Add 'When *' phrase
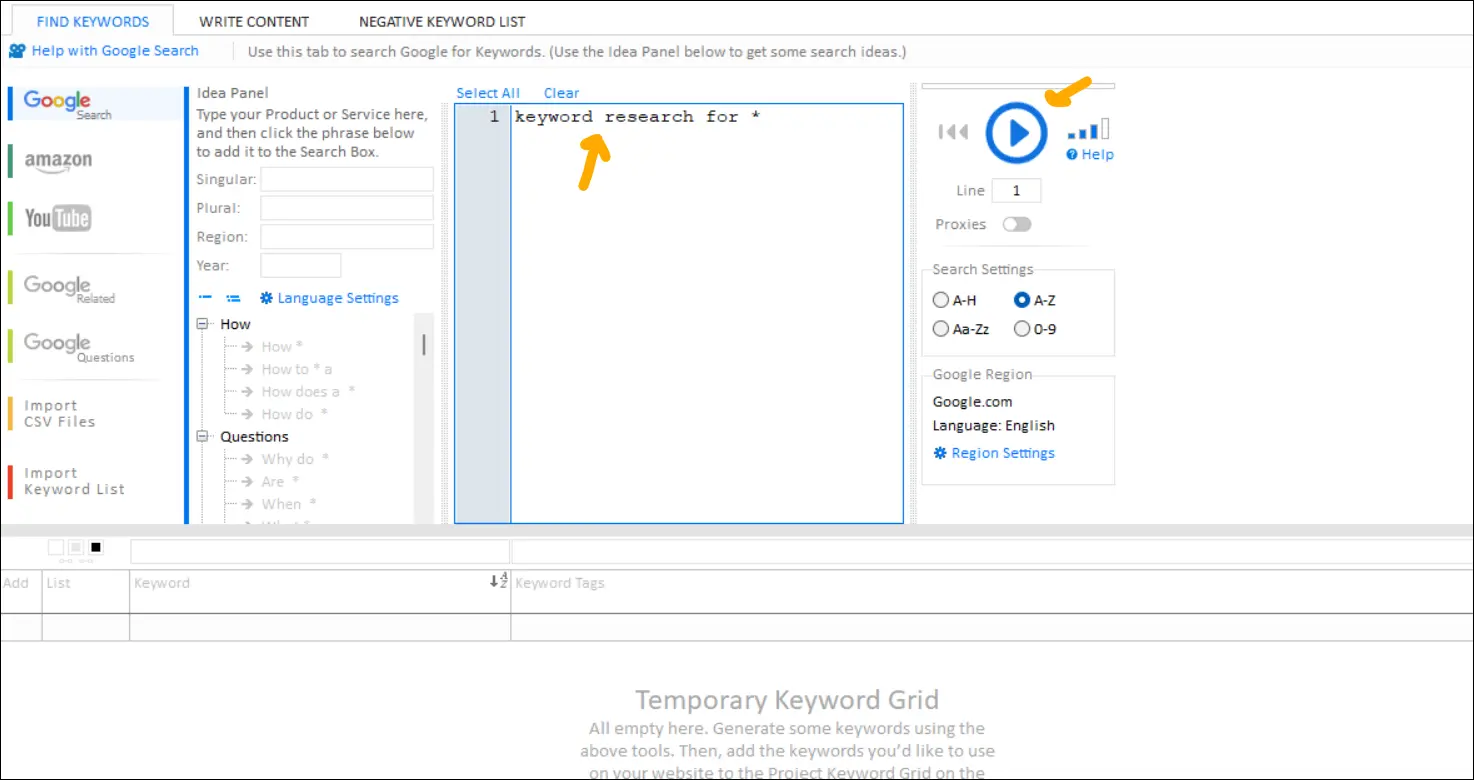Screen dimensions: 1474x780 click(289, 504)
